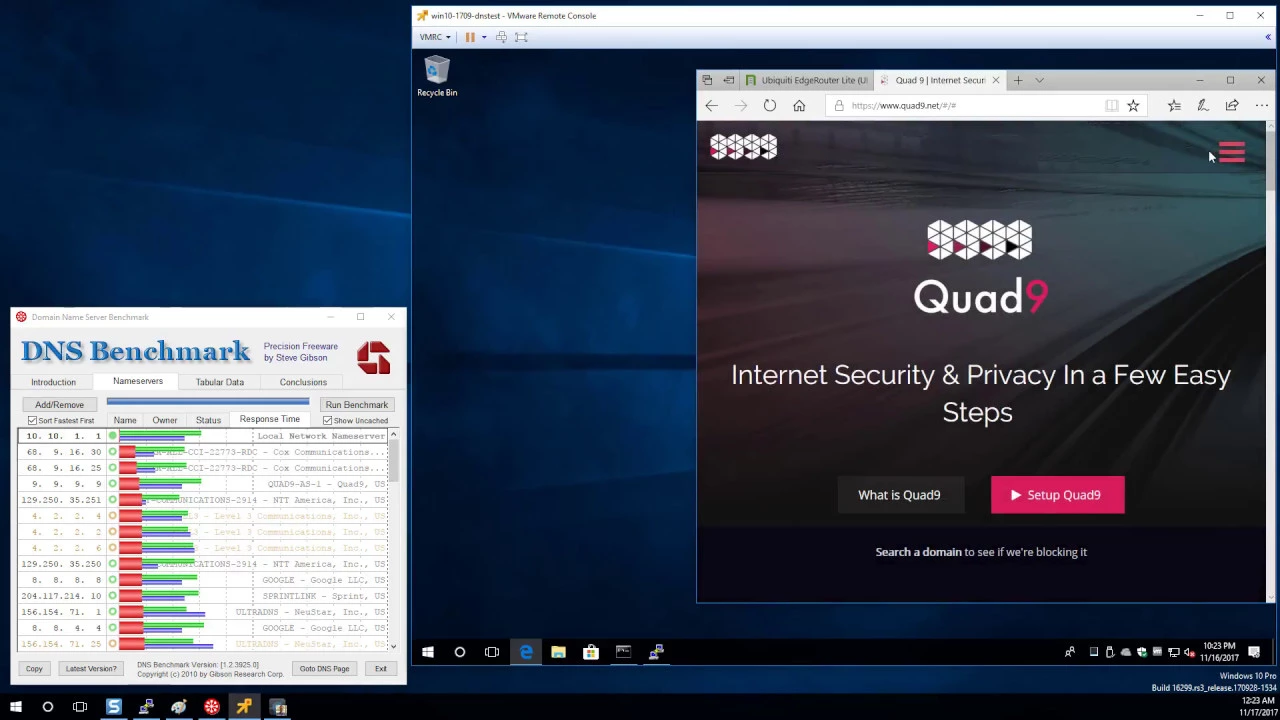Screen dimensions: 1280x720
Task: Set these tabs aside in Edge
Action: tap(729, 80)
